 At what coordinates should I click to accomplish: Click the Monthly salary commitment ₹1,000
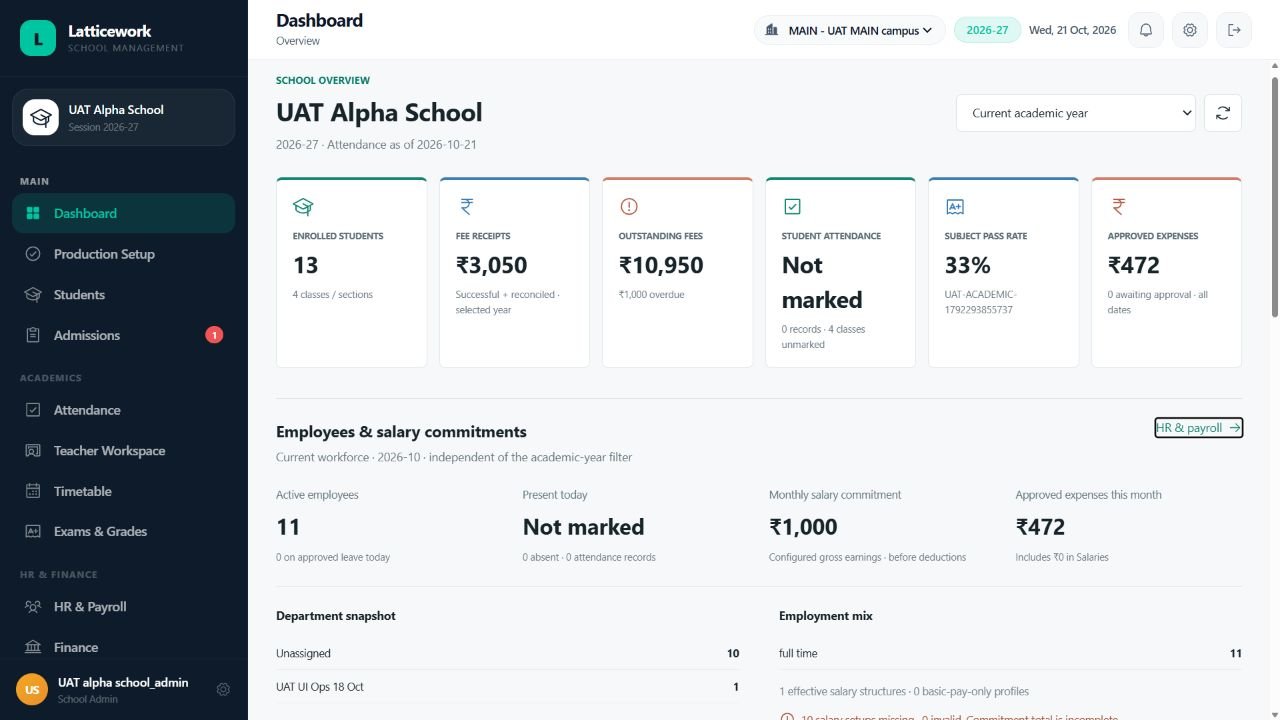pyautogui.click(x=803, y=527)
